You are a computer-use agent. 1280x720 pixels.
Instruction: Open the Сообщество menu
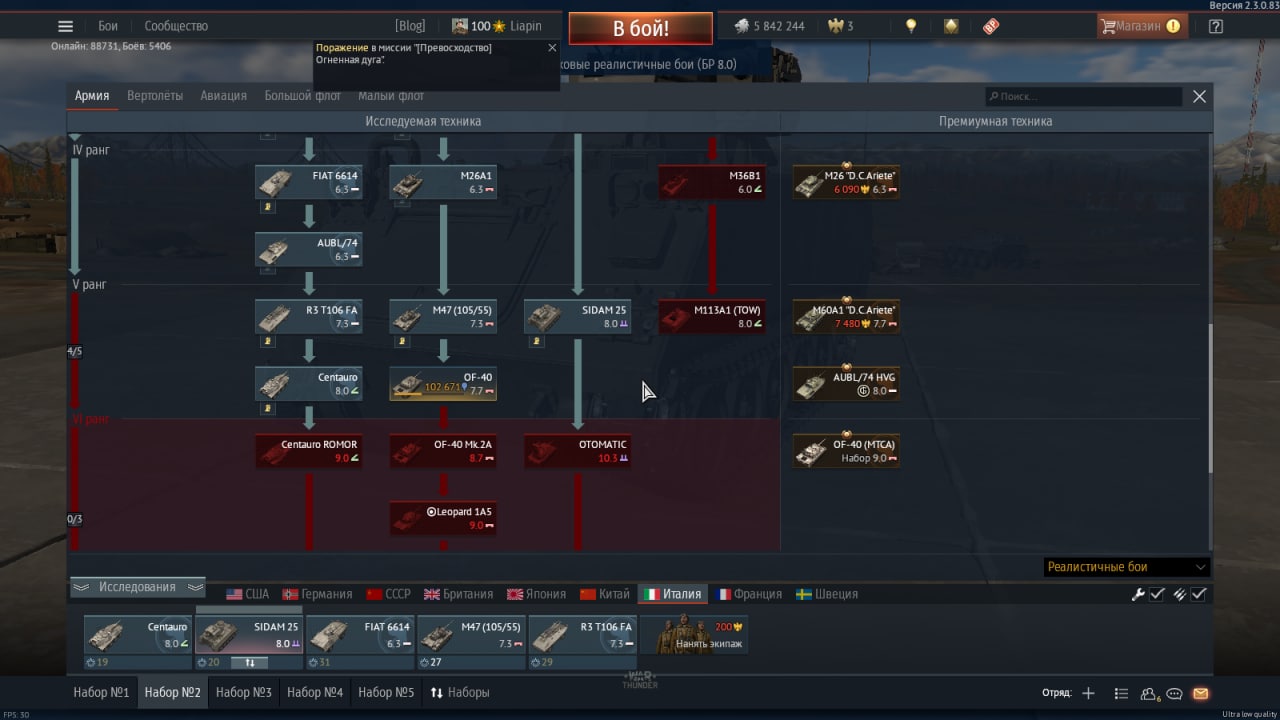pyautogui.click(x=176, y=26)
